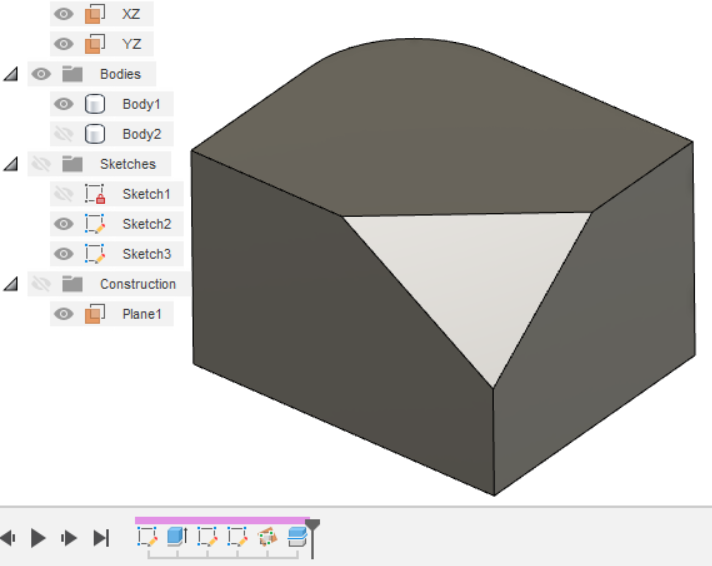
Task: Select Plane1 in the browser tree
Action: (x=142, y=314)
